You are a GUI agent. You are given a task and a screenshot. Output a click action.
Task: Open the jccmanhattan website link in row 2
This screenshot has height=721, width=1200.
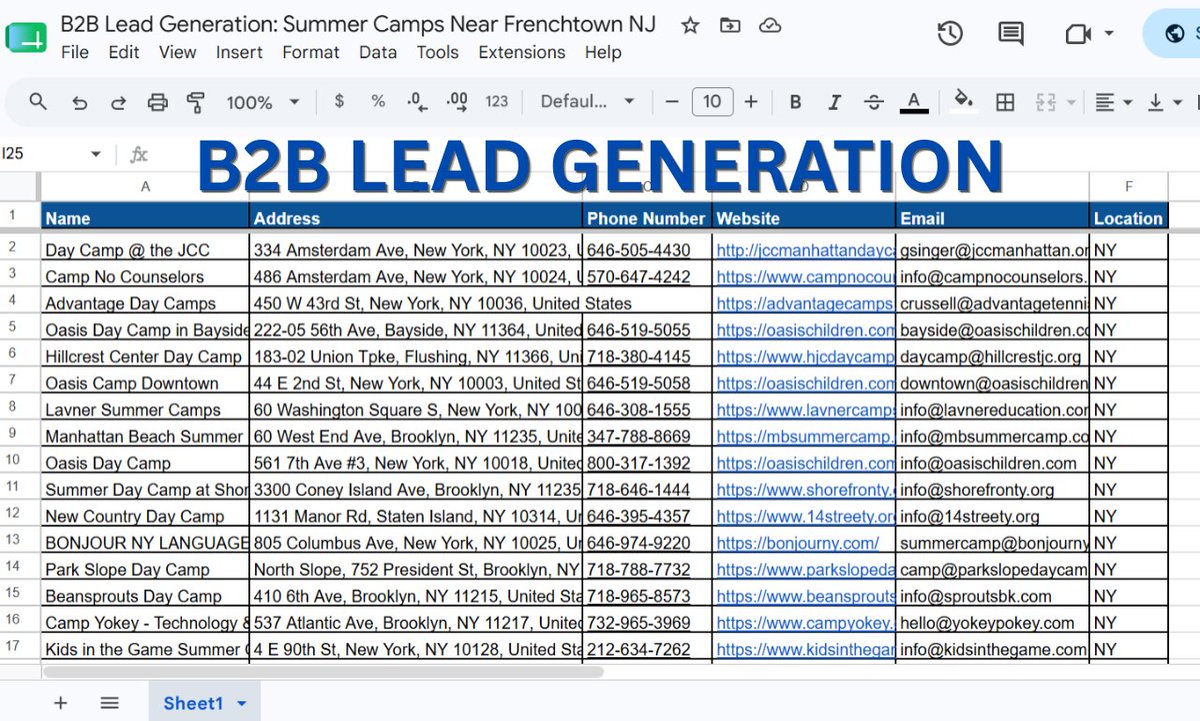point(805,250)
